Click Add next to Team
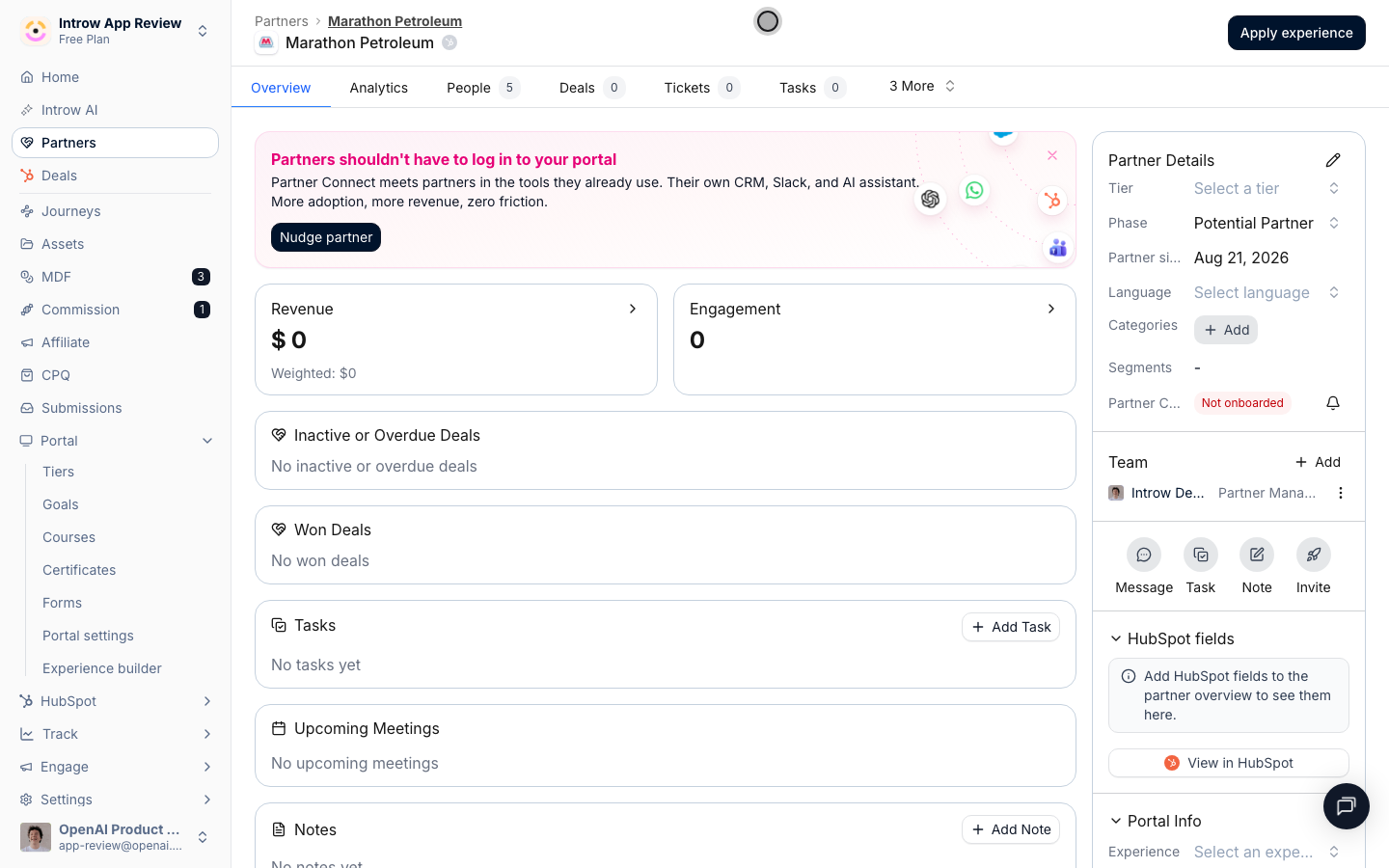Screen dimensions: 1389x868 pos(1318,462)
